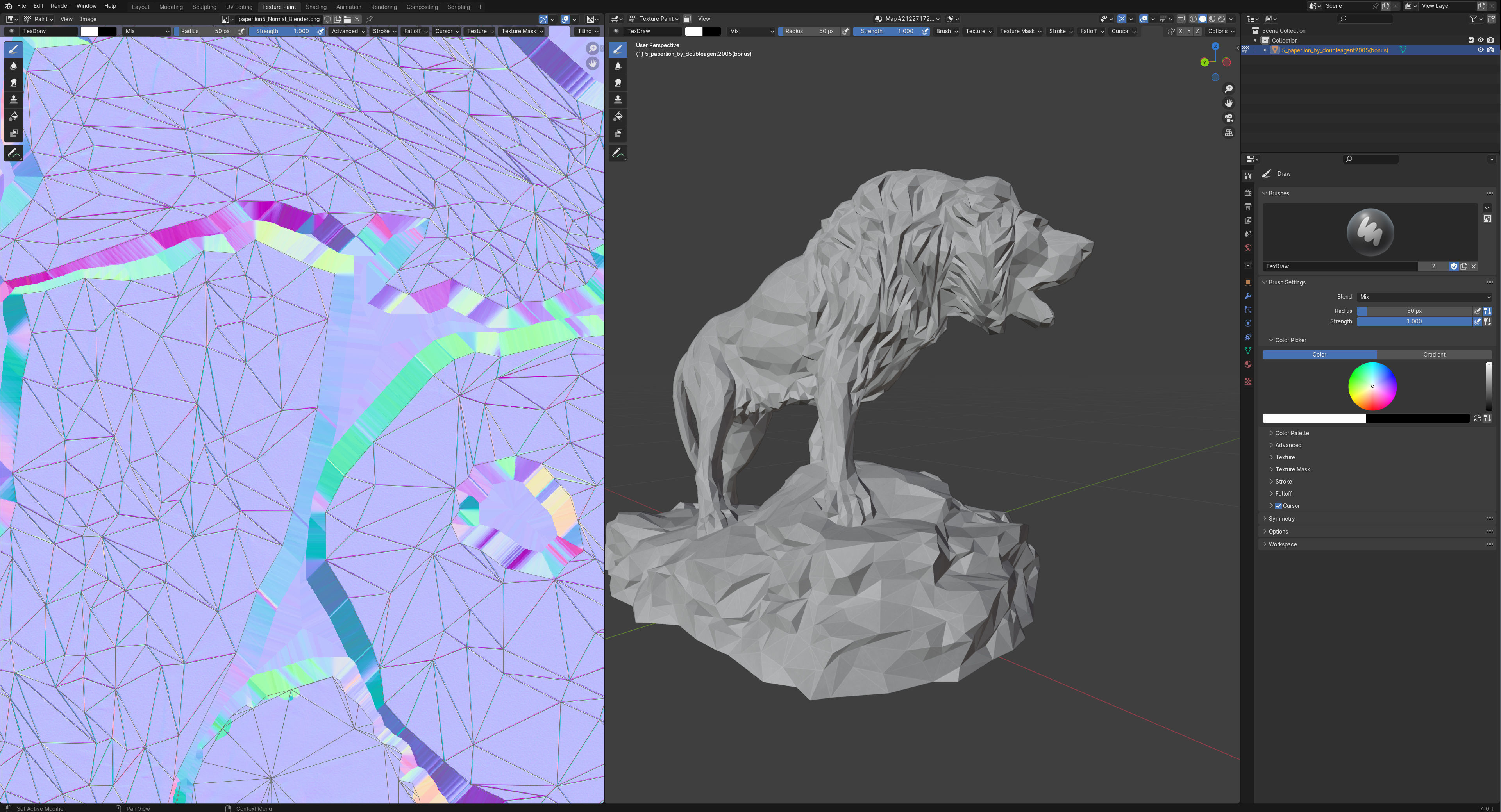
Task: Open the Render properties tab
Action: coord(1247,193)
